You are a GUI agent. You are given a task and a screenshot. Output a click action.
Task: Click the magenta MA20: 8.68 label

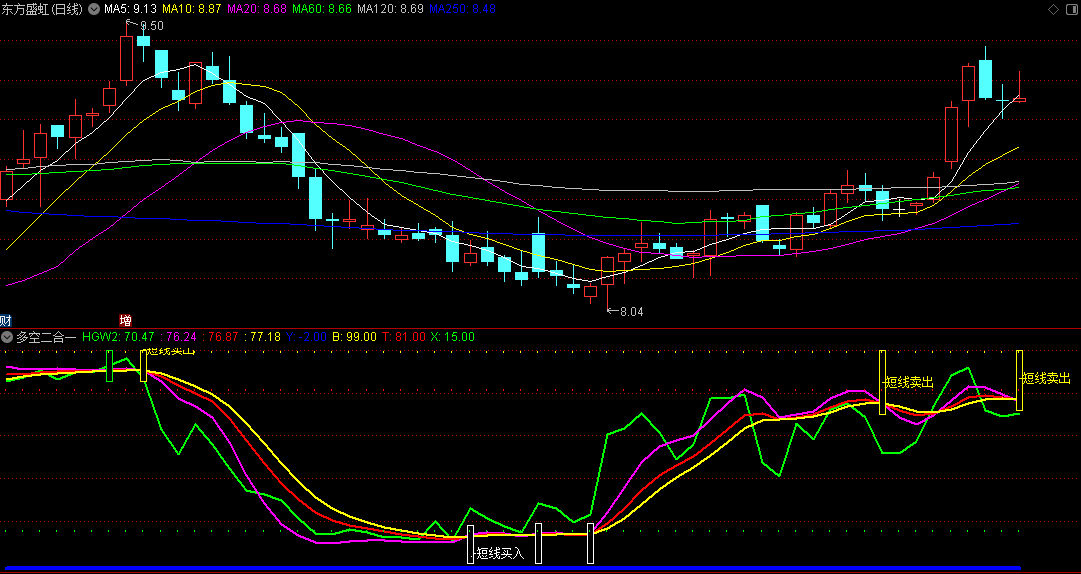coord(258,9)
